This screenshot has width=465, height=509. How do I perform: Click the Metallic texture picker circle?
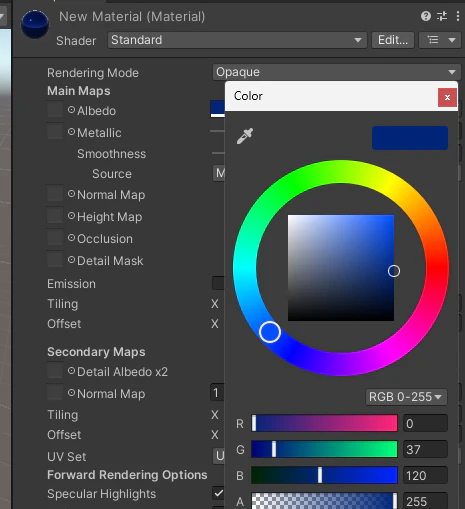click(x=71, y=132)
